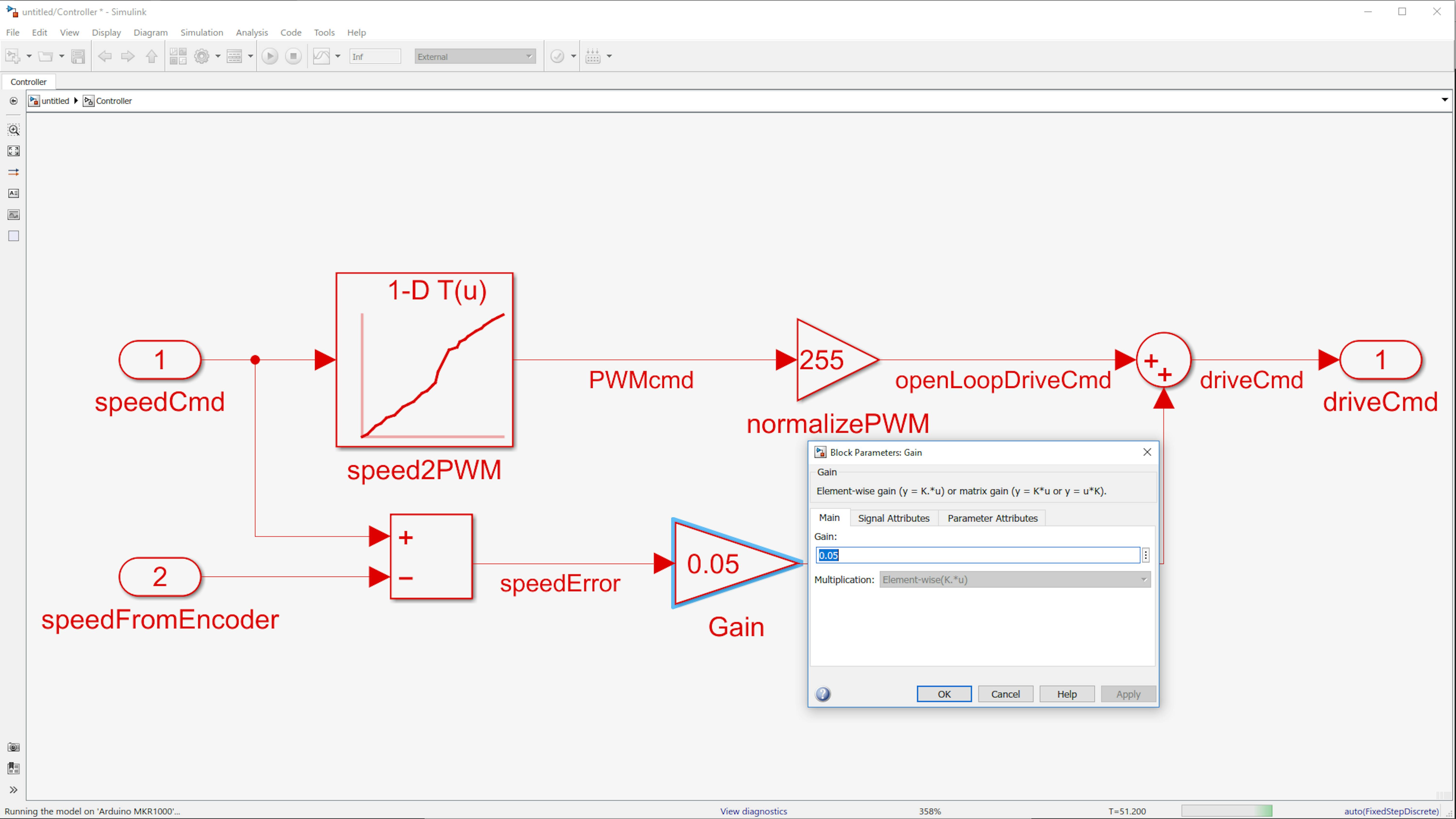Save the model with the floppy disk icon

(78, 57)
